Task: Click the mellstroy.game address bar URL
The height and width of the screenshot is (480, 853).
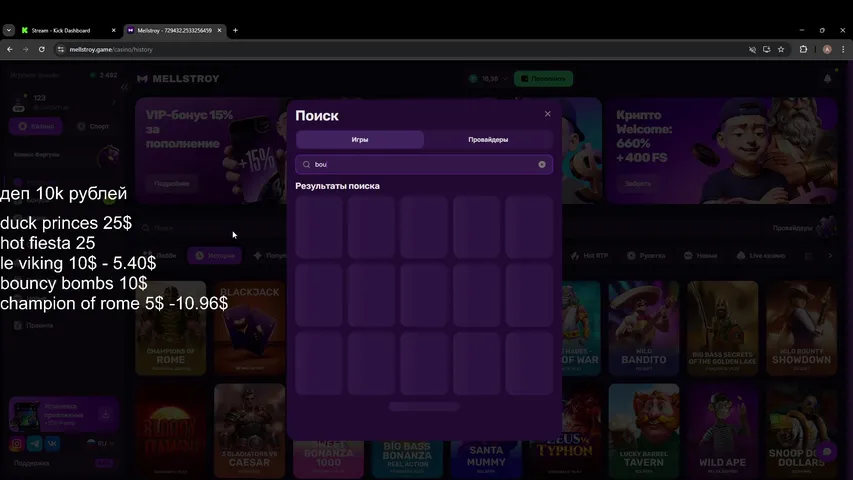Action: click(111, 50)
